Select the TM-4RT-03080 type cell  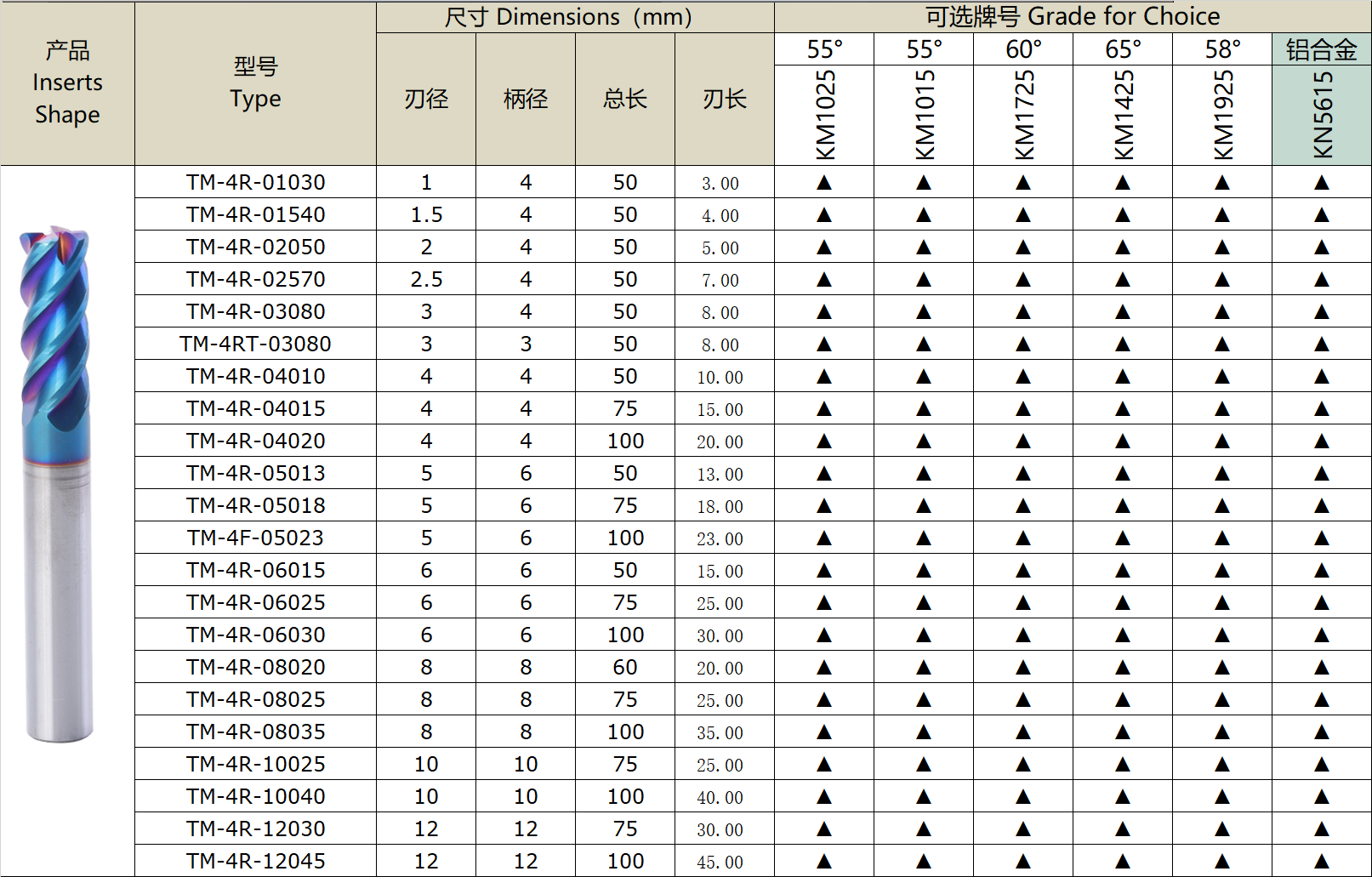[x=255, y=344]
